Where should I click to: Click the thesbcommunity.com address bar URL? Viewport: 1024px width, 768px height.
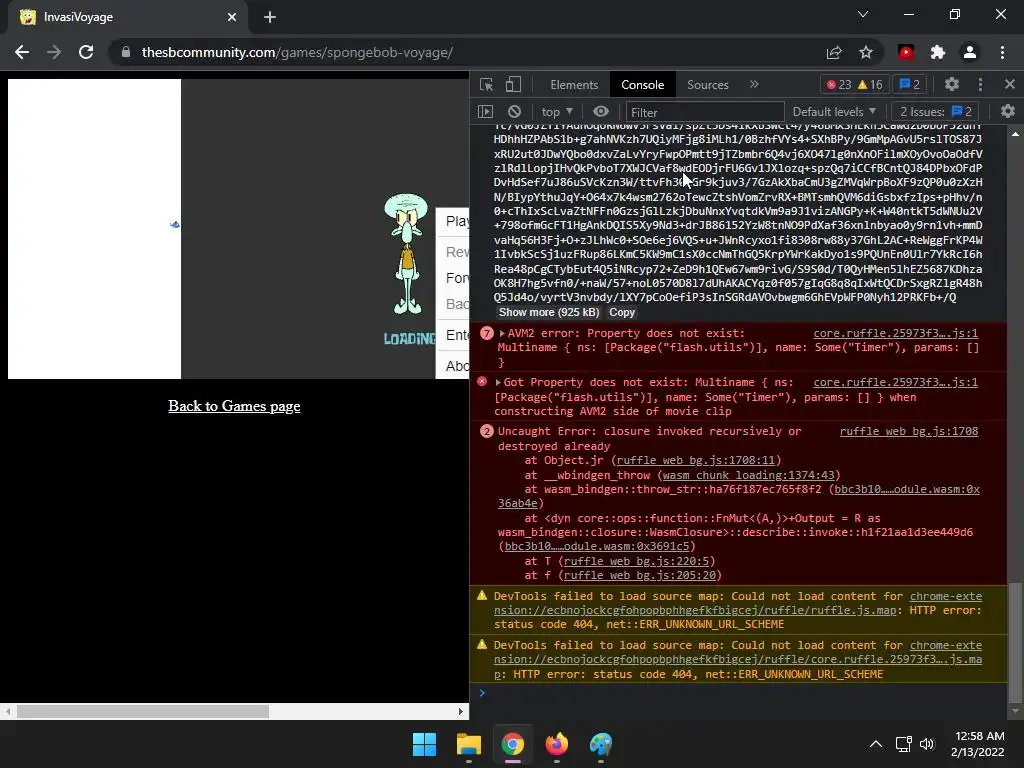[297, 52]
